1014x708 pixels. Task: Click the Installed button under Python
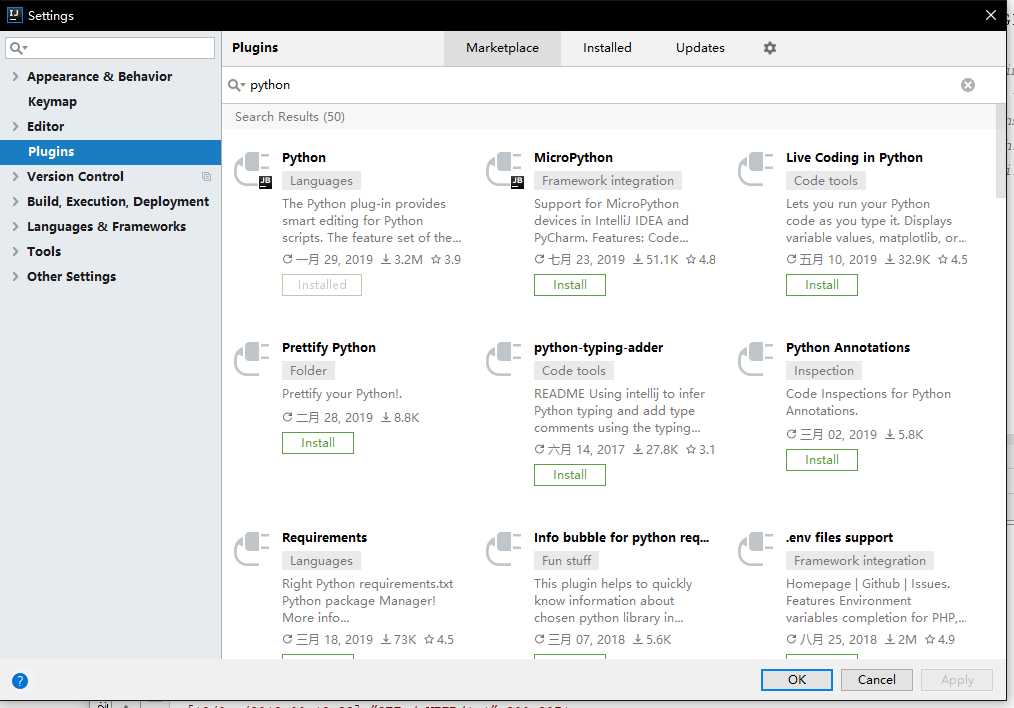[321, 285]
